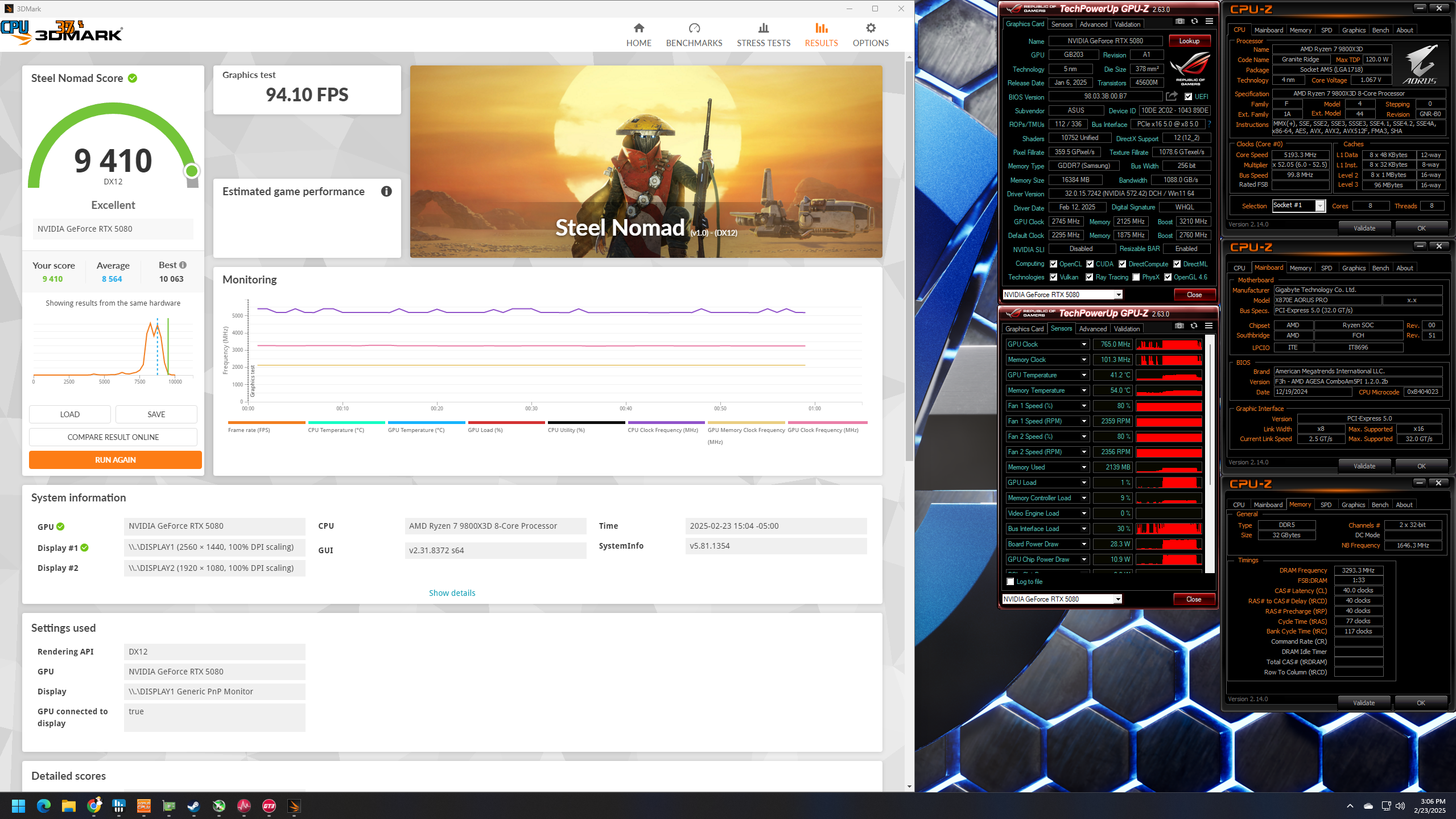This screenshot has height=819, width=1456.
Task: Launch Microsoft Edge from the taskbar
Action: click(x=44, y=806)
